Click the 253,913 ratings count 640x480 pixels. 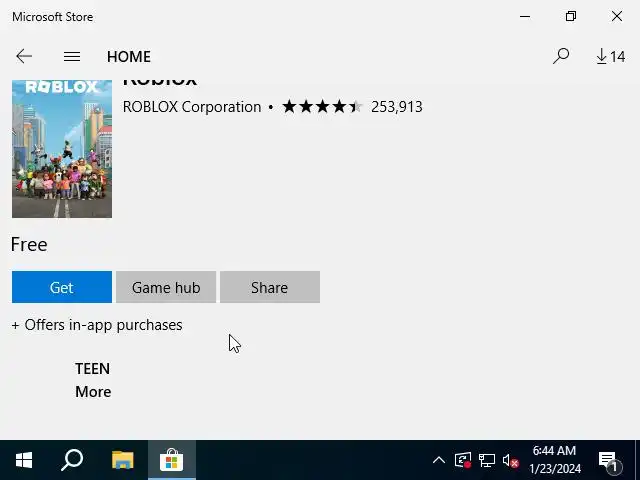(397, 107)
